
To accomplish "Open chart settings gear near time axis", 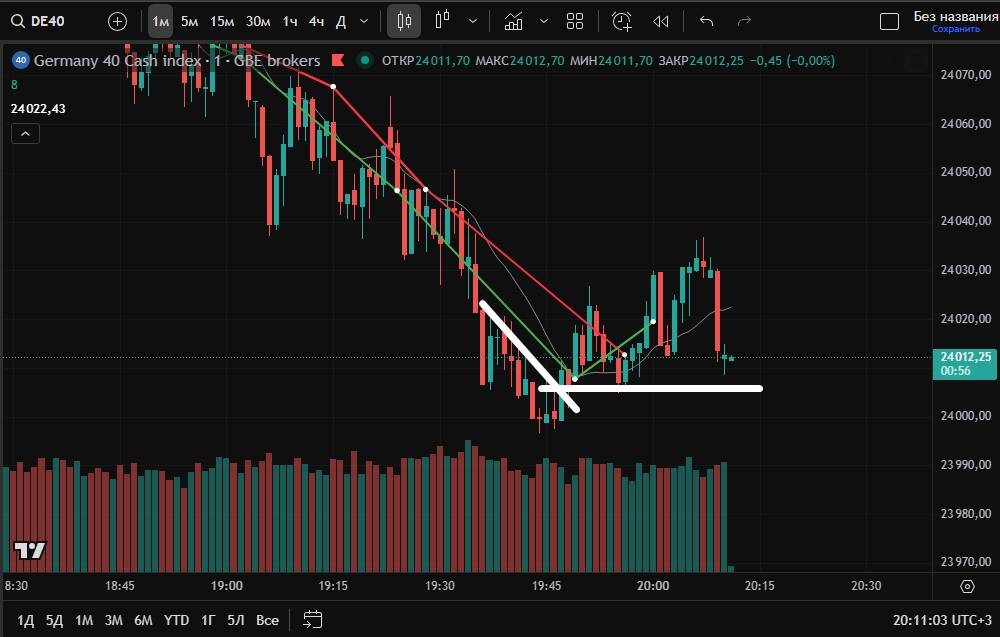I will pyautogui.click(x=967, y=586).
